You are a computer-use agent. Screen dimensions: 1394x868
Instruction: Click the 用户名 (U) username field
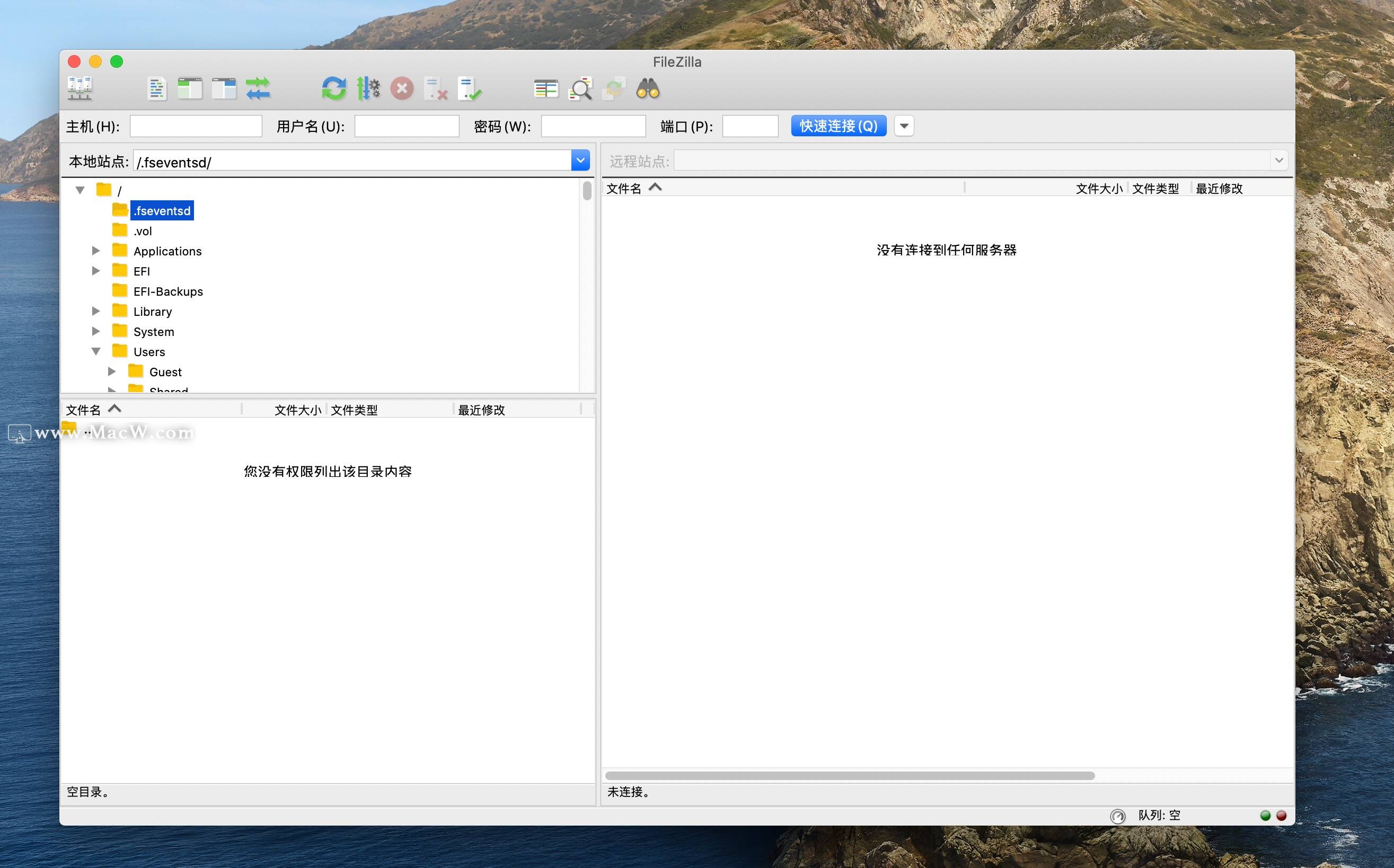pyautogui.click(x=407, y=126)
